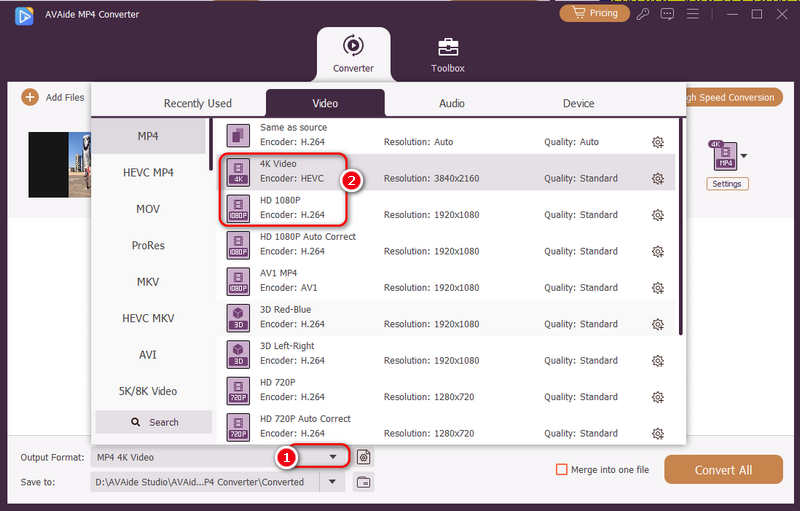Switch to the Video tab

(x=325, y=103)
